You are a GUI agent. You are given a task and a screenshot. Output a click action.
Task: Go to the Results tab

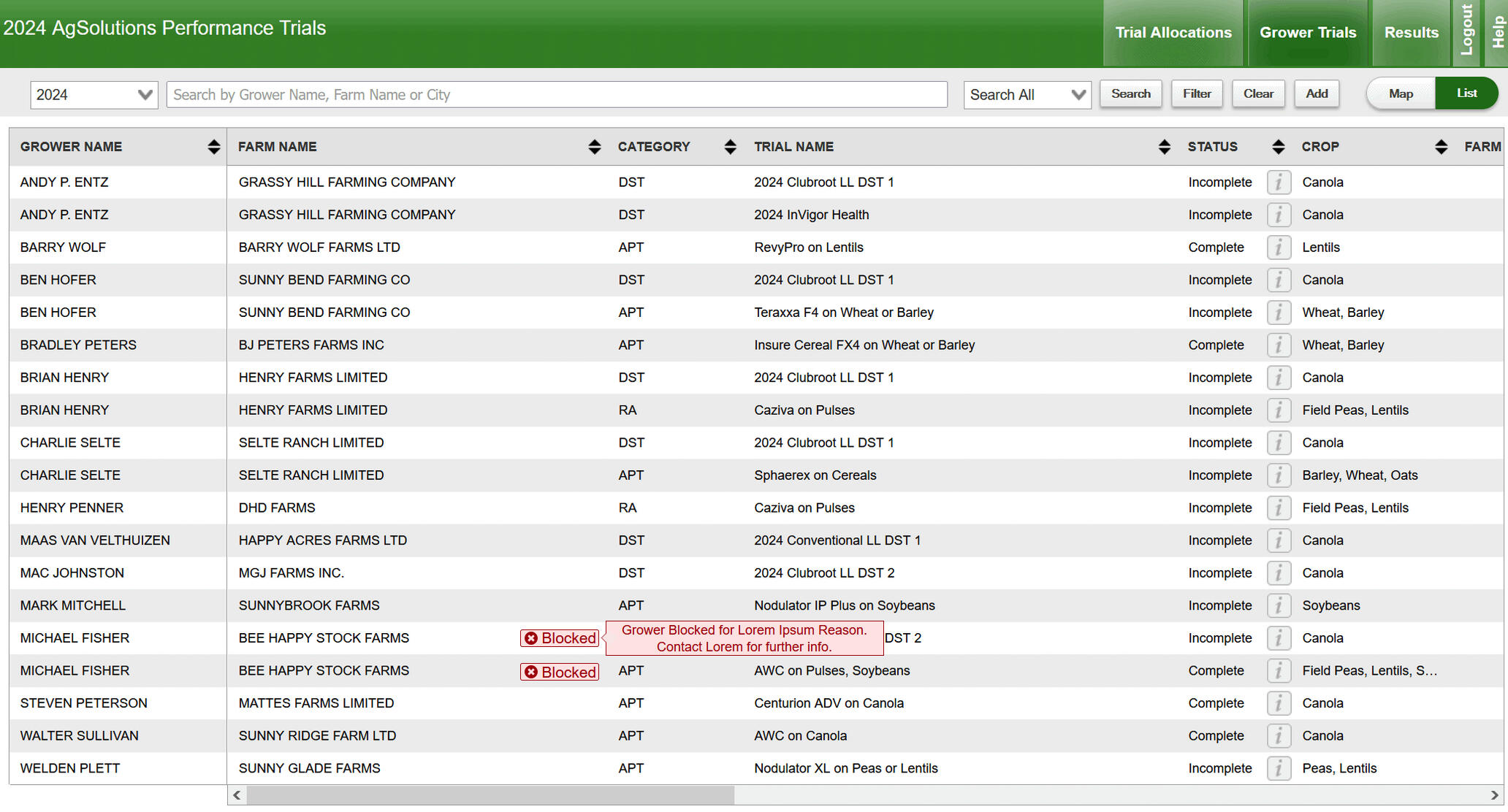point(1411,33)
